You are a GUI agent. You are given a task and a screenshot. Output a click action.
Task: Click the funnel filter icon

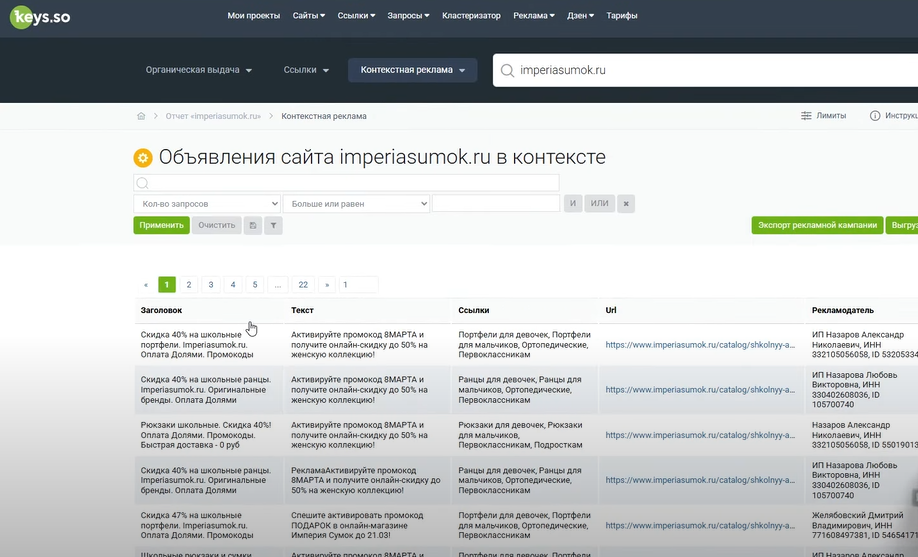pos(273,225)
